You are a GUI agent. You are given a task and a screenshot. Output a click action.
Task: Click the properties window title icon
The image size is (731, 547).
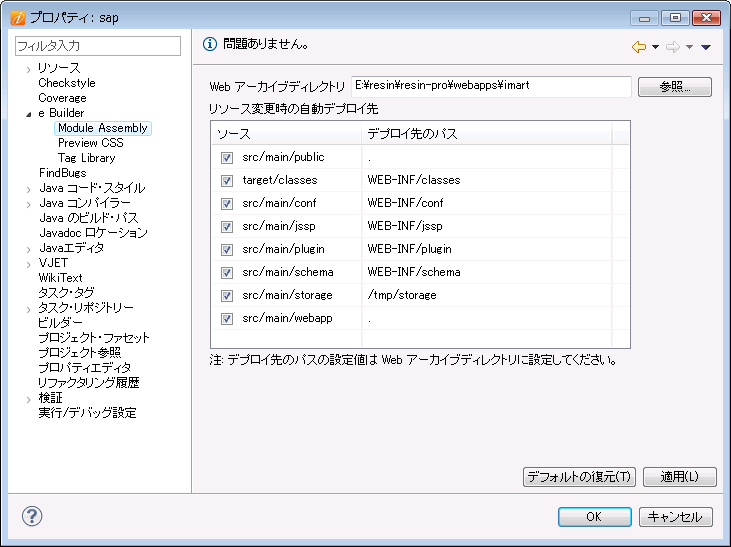click(x=18, y=18)
